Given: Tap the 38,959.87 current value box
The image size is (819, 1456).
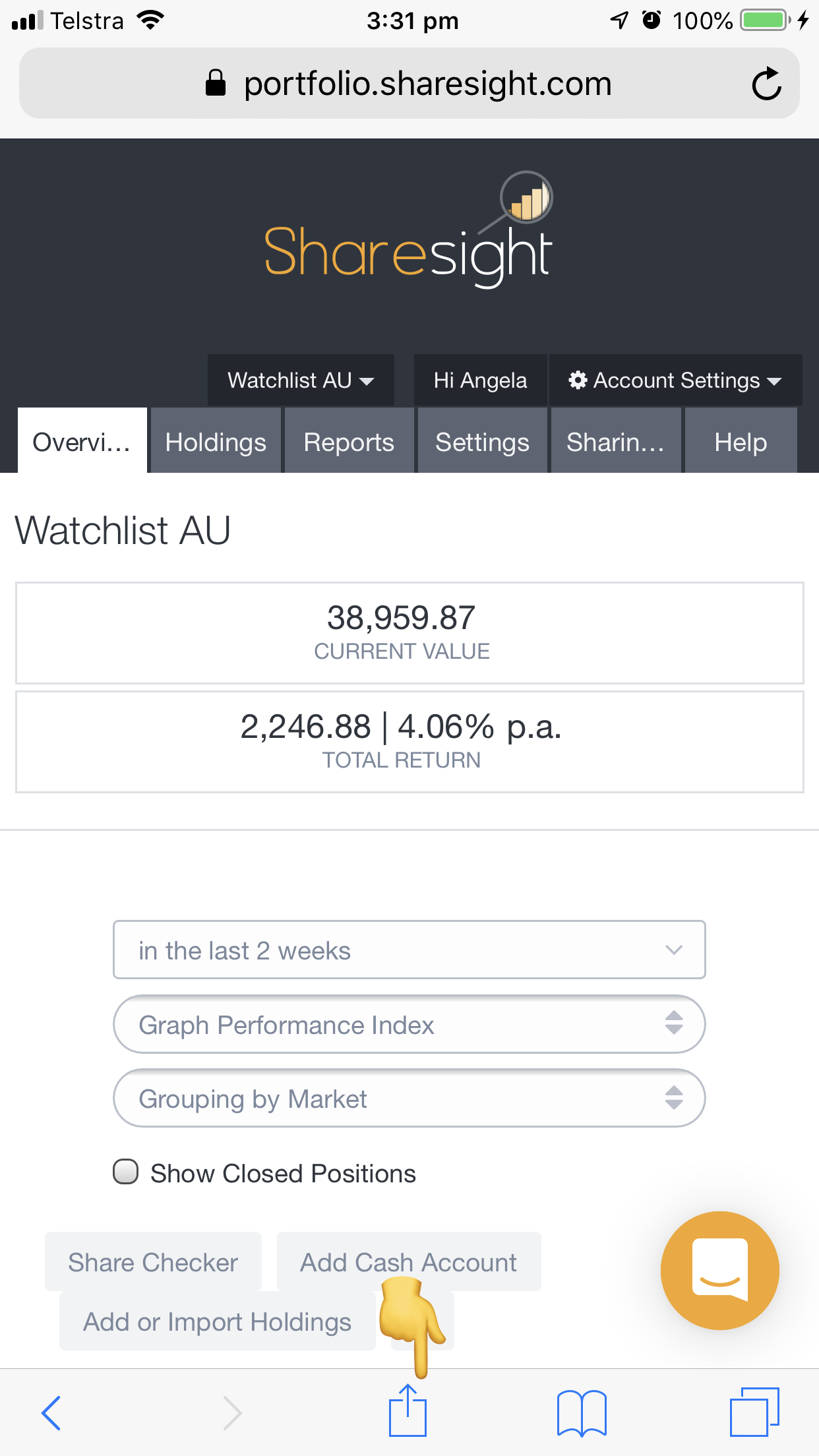Looking at the screenshot, I should pyautogui.click(x=409, y=633).
